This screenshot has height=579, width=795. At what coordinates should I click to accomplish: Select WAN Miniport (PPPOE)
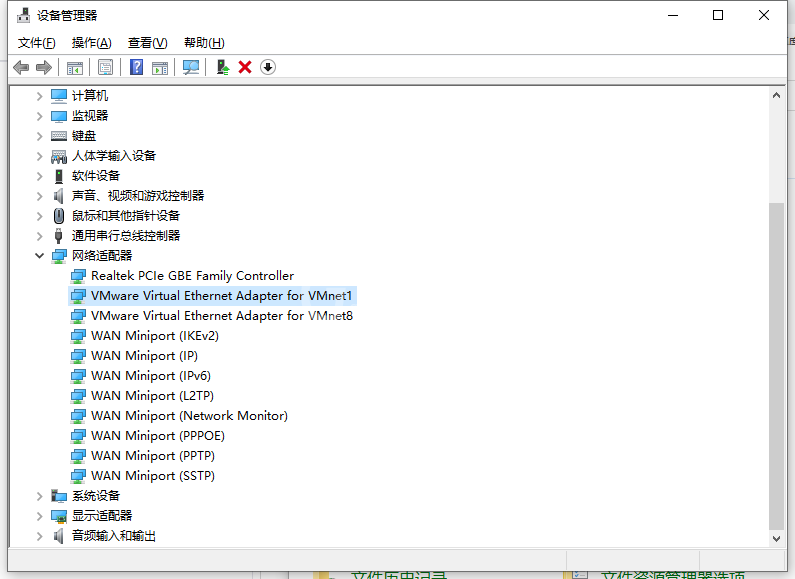(158, 436)
